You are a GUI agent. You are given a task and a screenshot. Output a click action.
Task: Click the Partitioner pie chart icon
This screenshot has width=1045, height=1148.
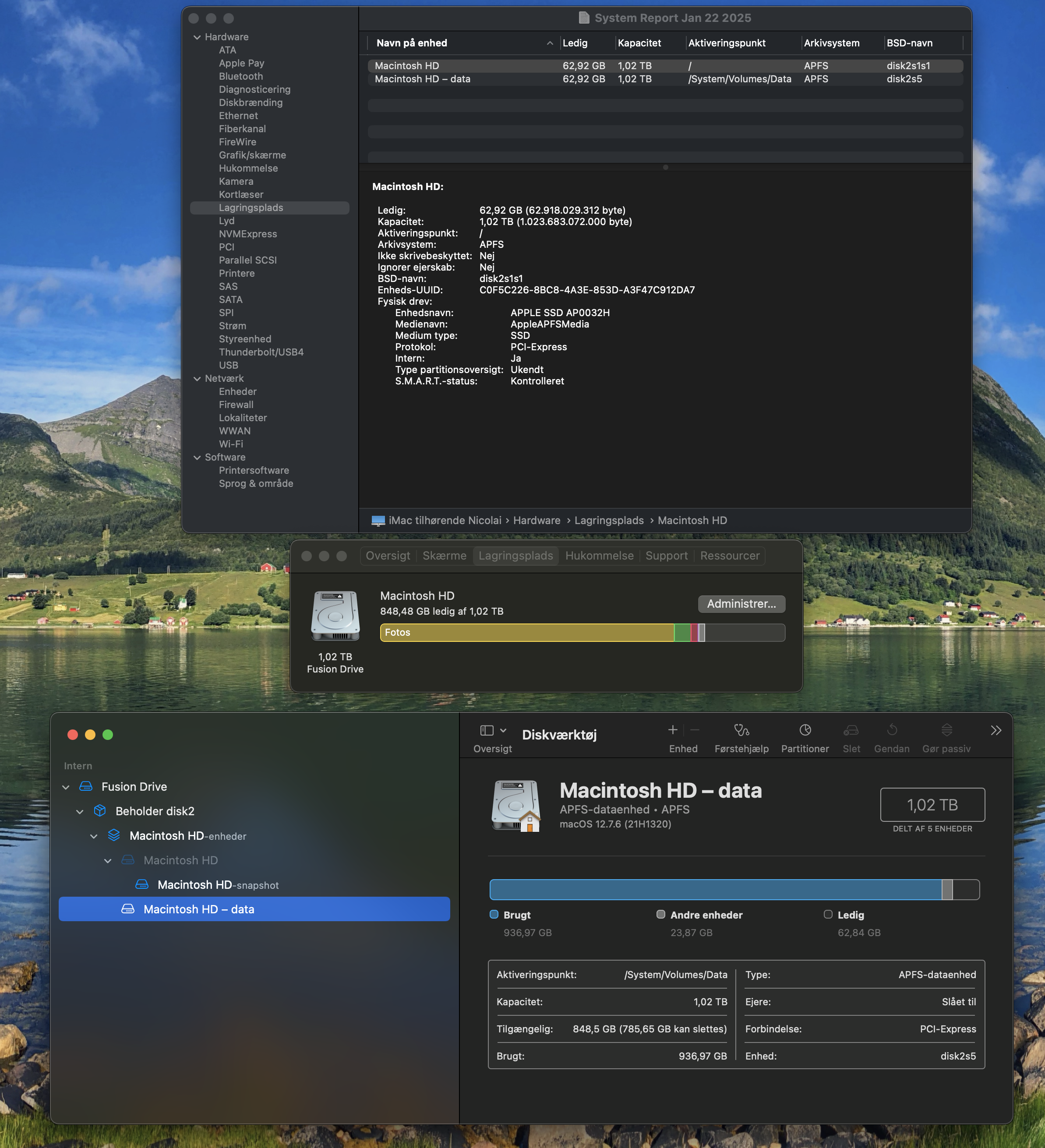805,730
